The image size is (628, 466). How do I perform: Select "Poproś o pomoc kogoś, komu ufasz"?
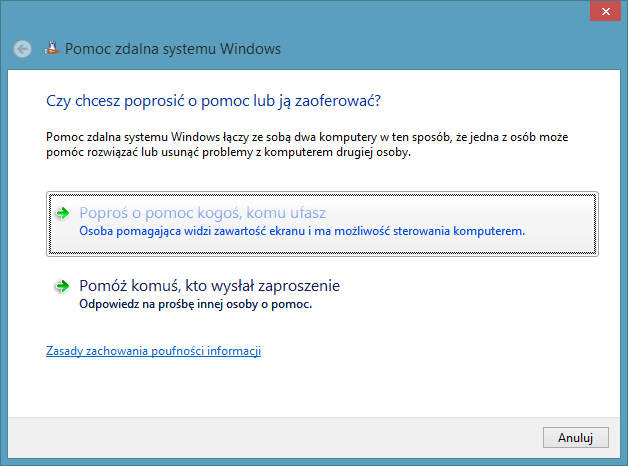[x=202, y=213]
